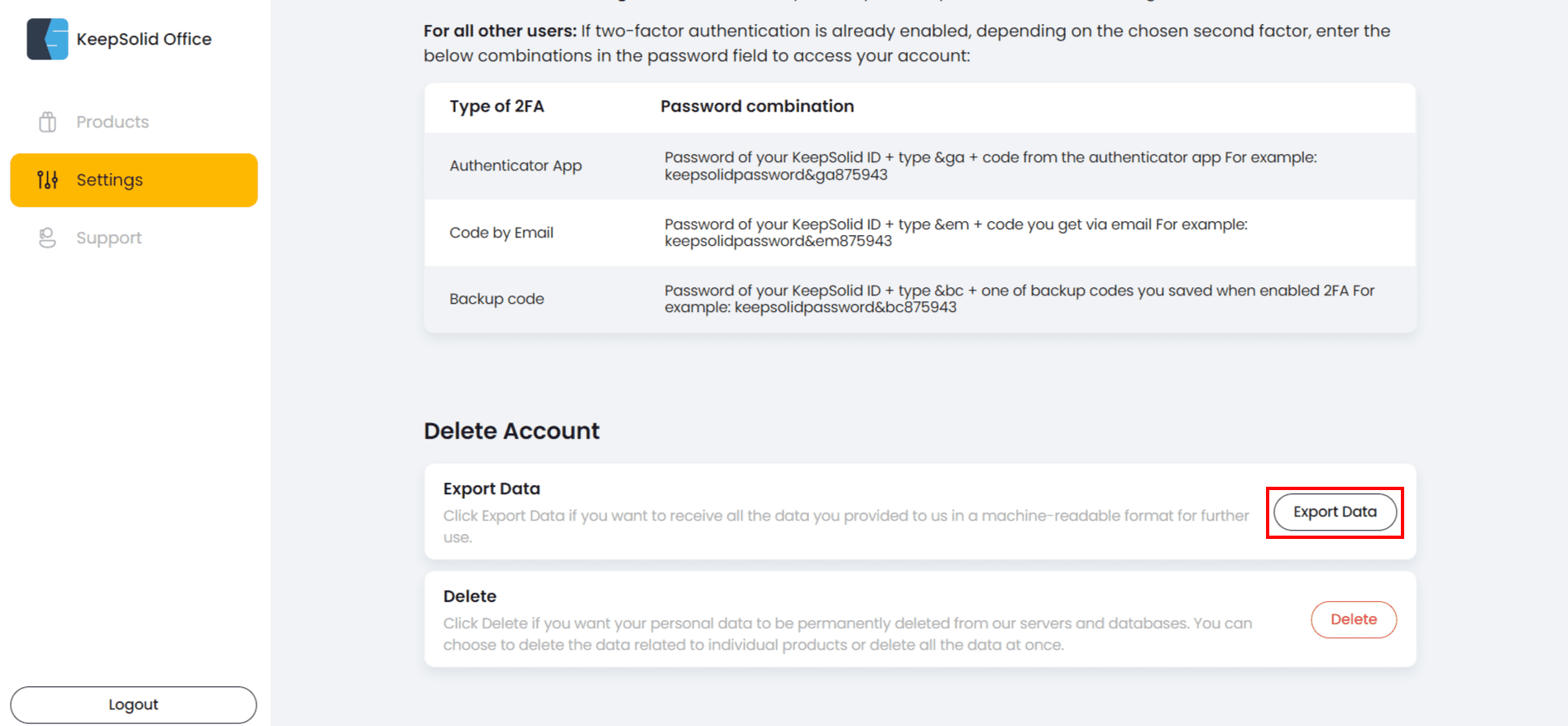Open the Products section label

point(113,122)
